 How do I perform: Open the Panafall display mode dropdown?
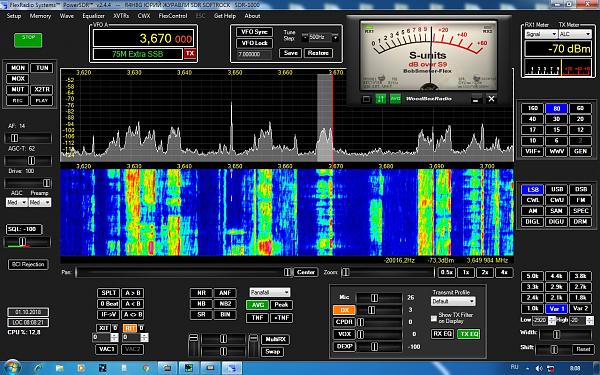270,292
